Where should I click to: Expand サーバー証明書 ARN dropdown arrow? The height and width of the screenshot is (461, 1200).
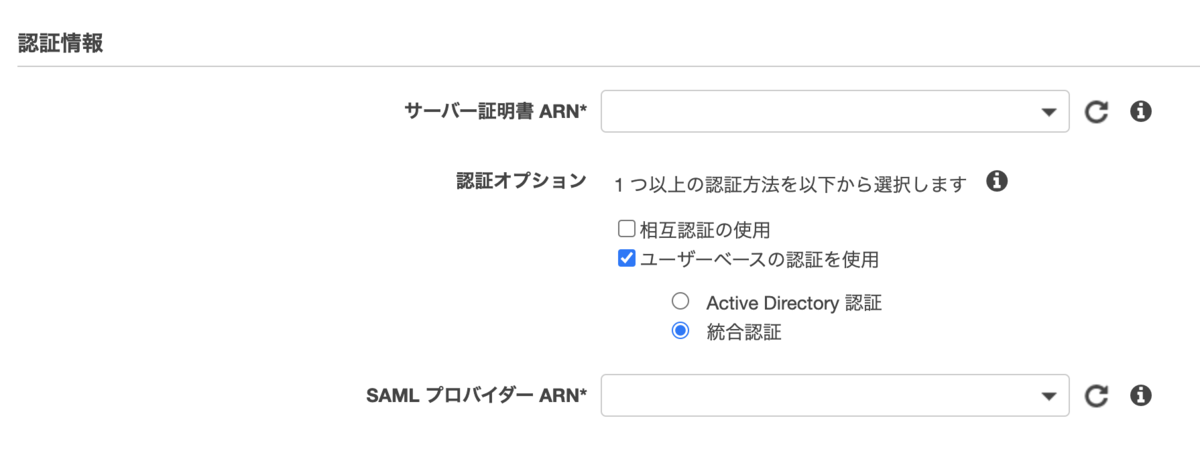(1048, 112)
